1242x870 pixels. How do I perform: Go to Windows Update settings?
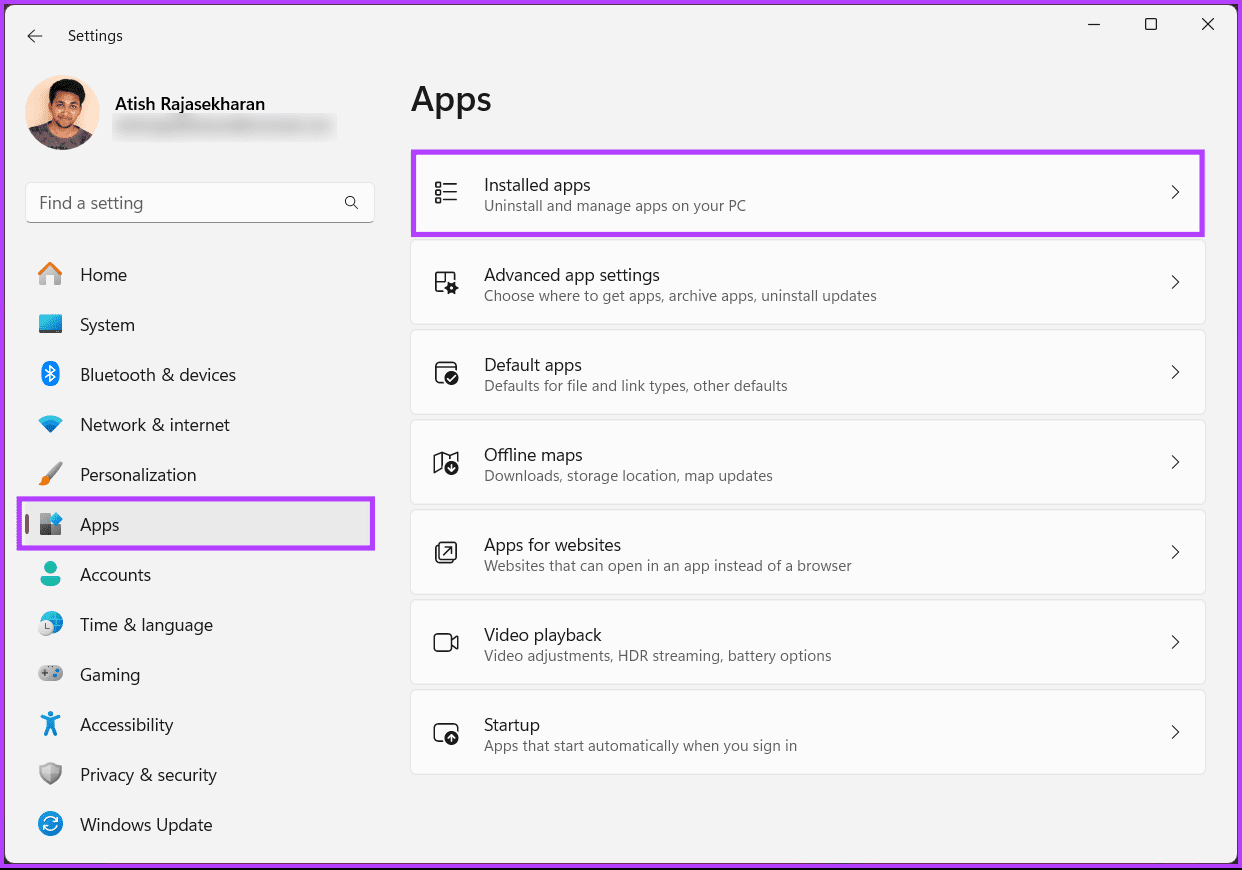[x=145, y=825]
